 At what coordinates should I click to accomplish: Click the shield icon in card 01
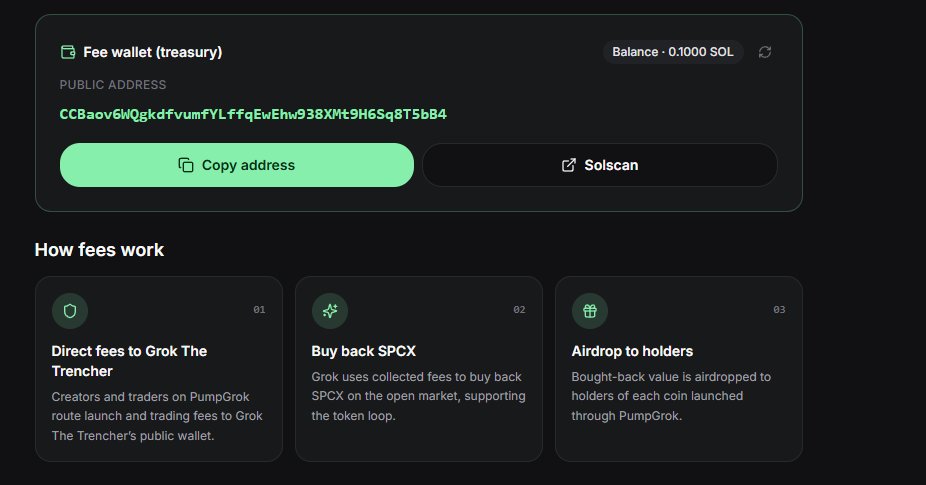coord(70,311)
